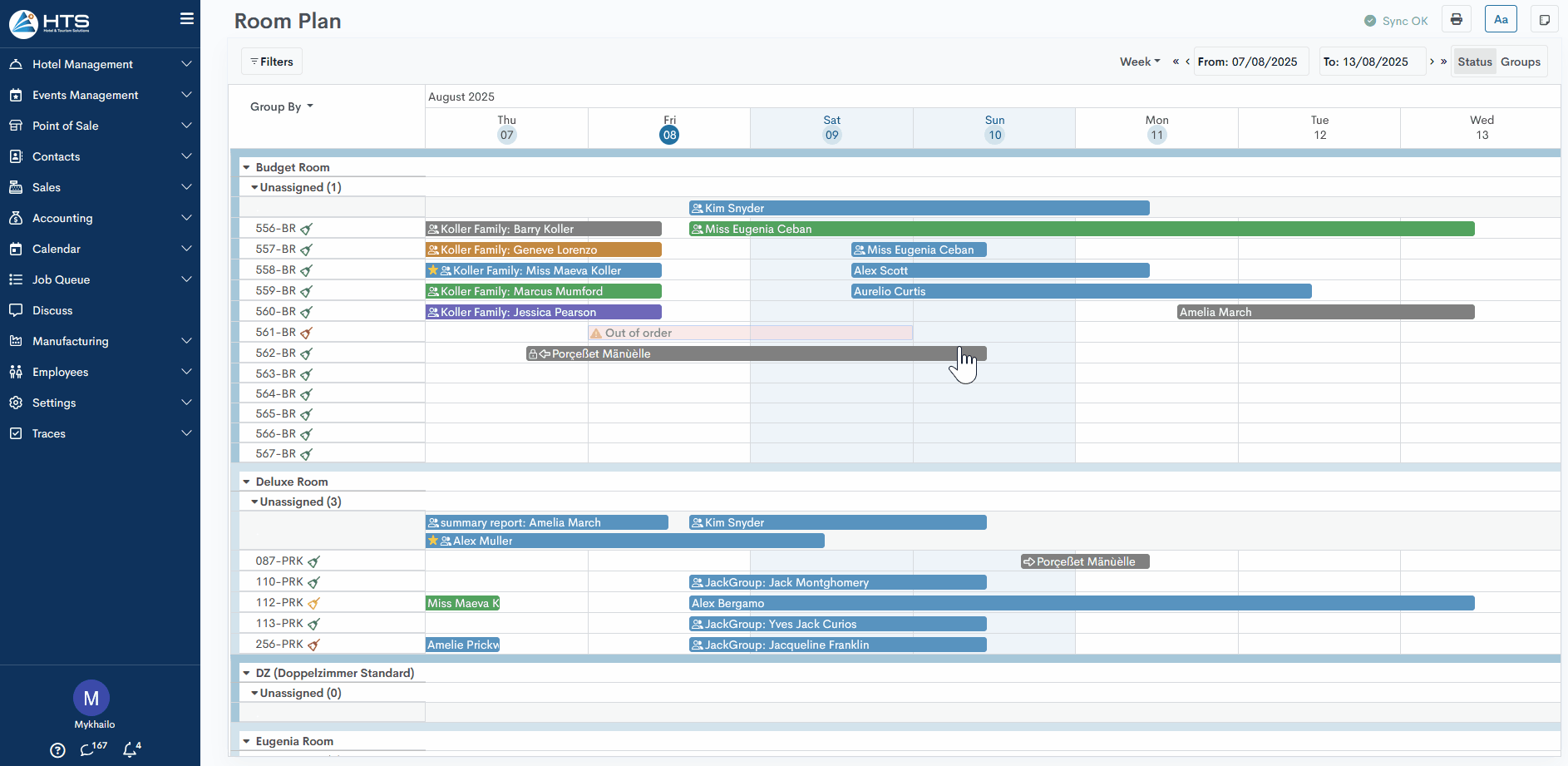Open the chat messages icon with 167
Screen dimensions: 1568x766
[x=88, y=749]
